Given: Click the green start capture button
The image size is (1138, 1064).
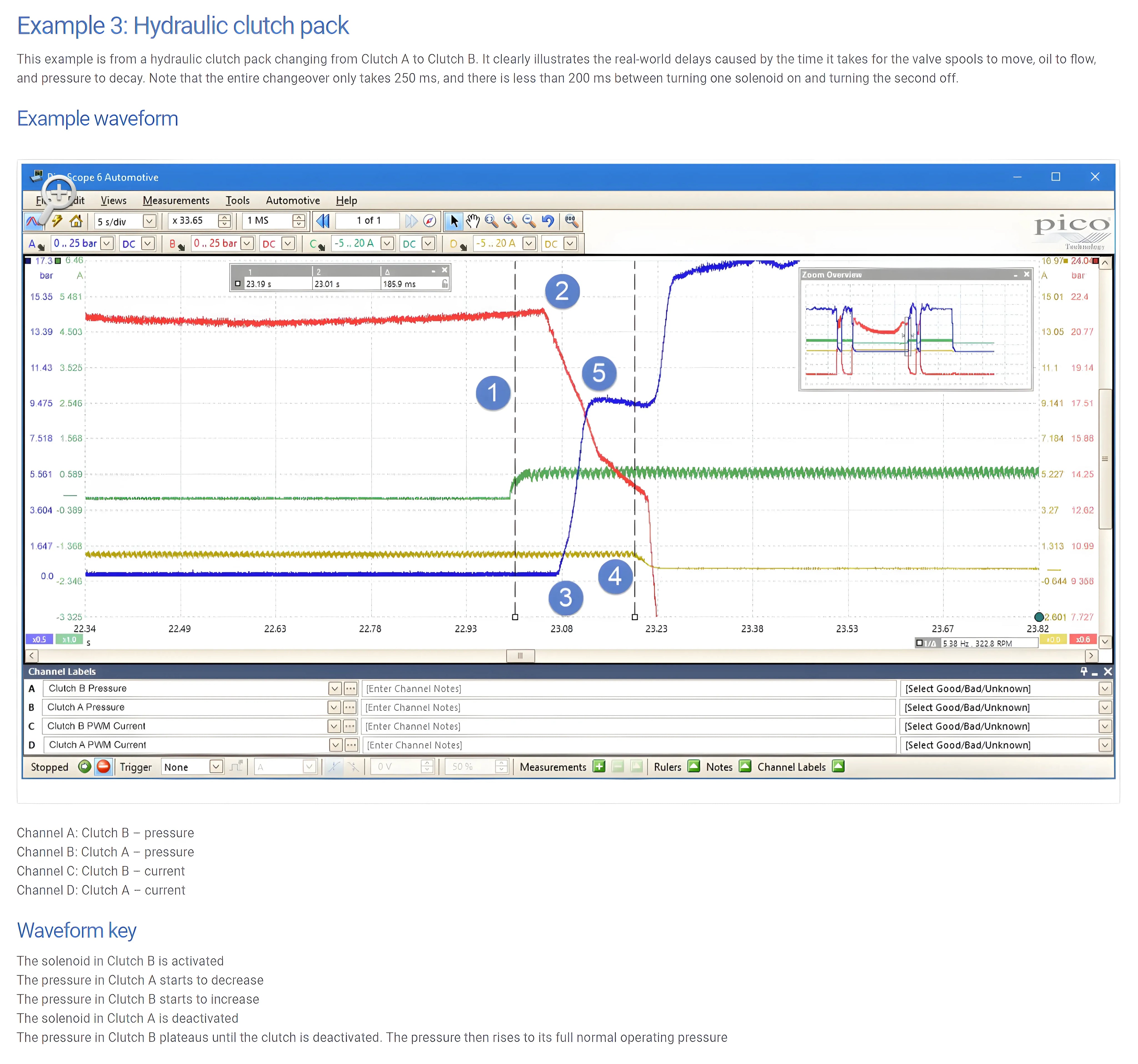Looking at the screenshot, I should [x=85, y=767].
